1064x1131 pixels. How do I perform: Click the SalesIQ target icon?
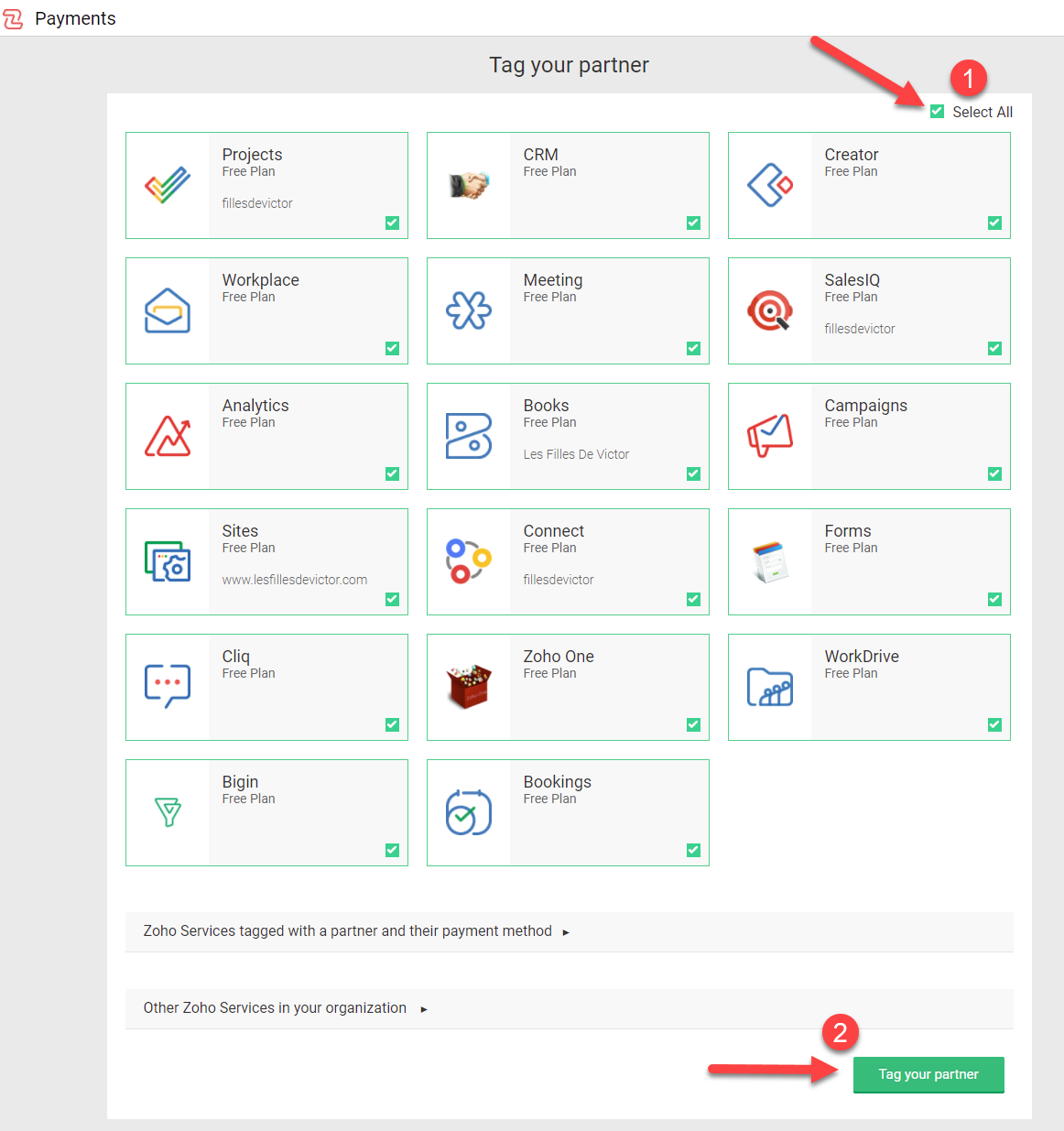770,310
